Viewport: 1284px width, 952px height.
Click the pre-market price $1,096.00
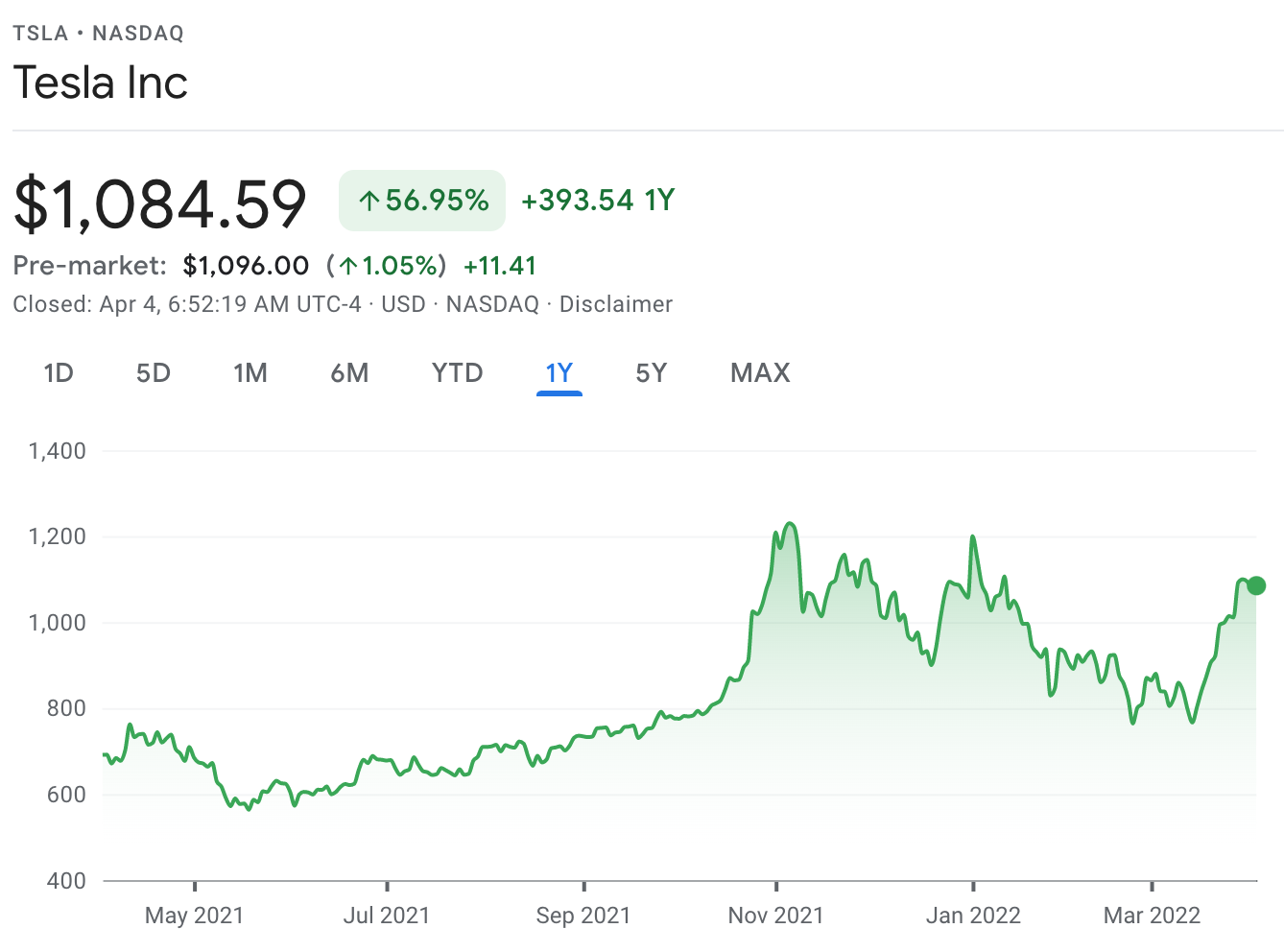tap(247, 266)
